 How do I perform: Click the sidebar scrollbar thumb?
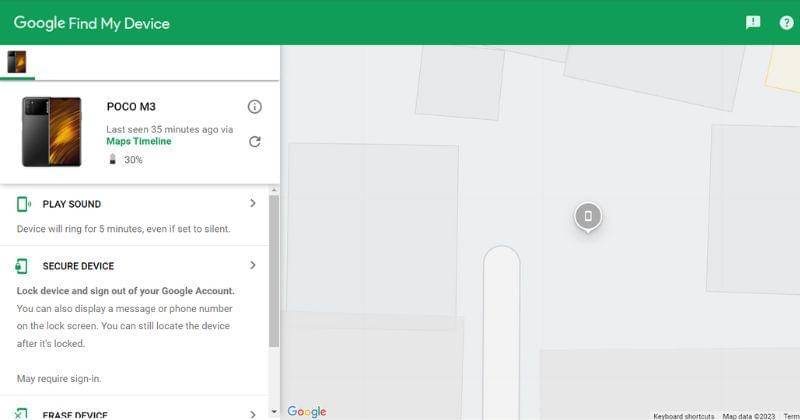coord(274,271)
